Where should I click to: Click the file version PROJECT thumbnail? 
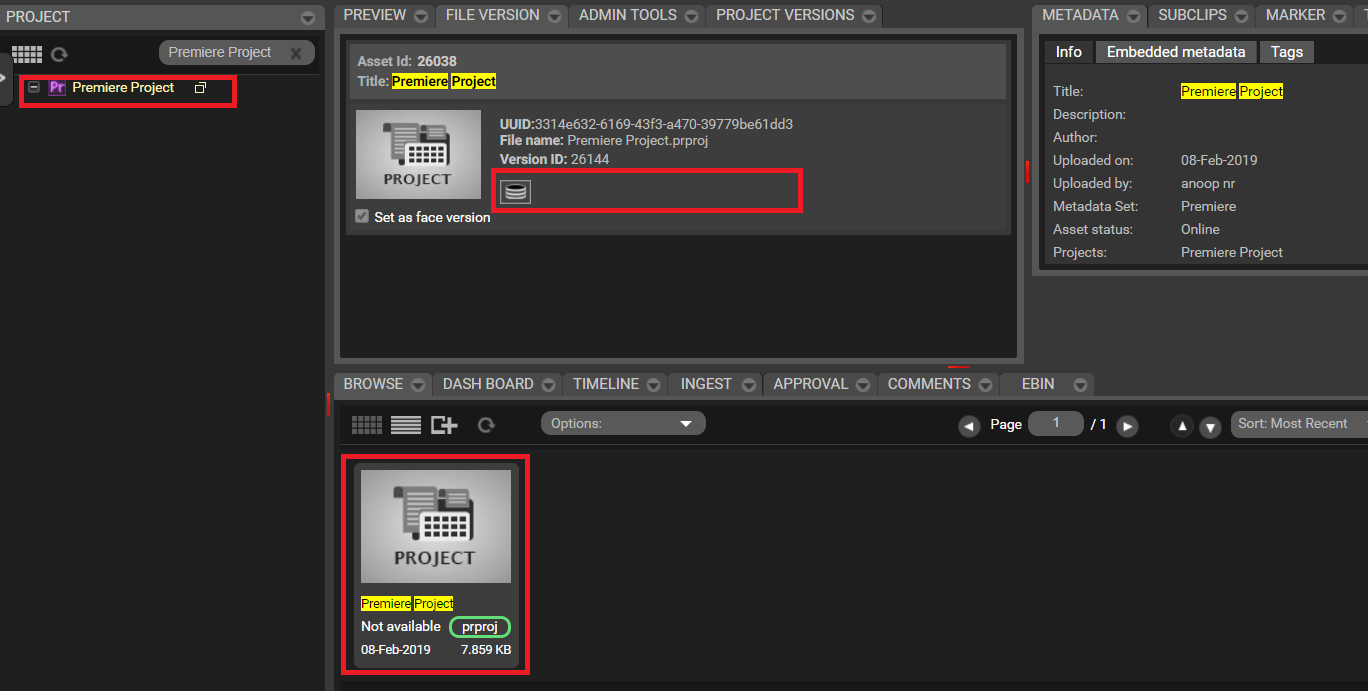(418, 154)
